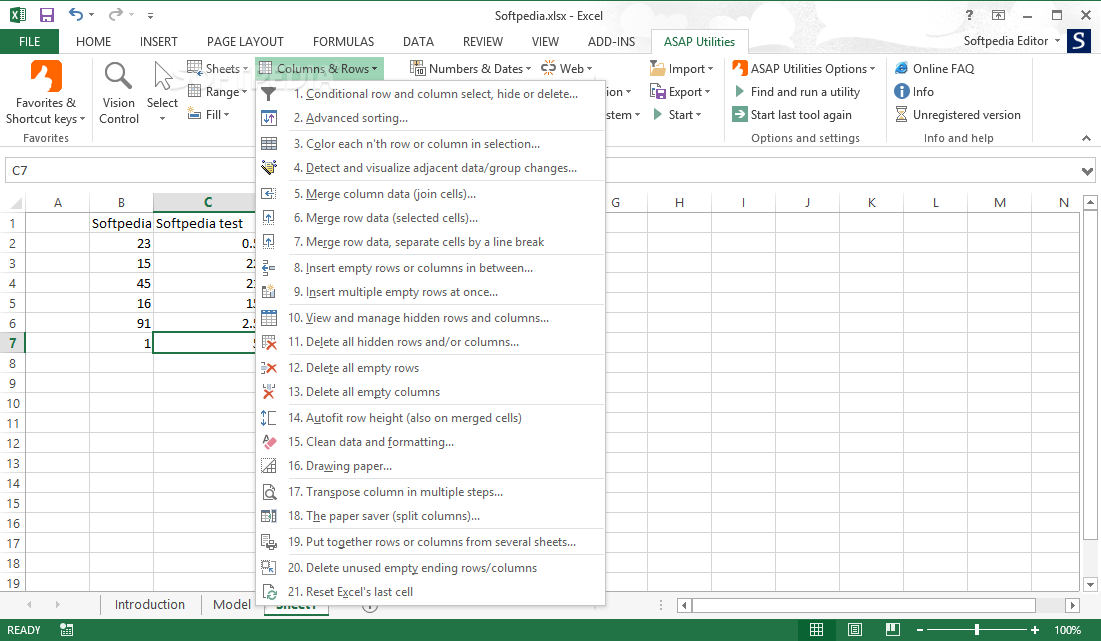Select cell B1 containing Softpedia
Image resolution: width=1101 pixels, height=641 pixels.
121,223
